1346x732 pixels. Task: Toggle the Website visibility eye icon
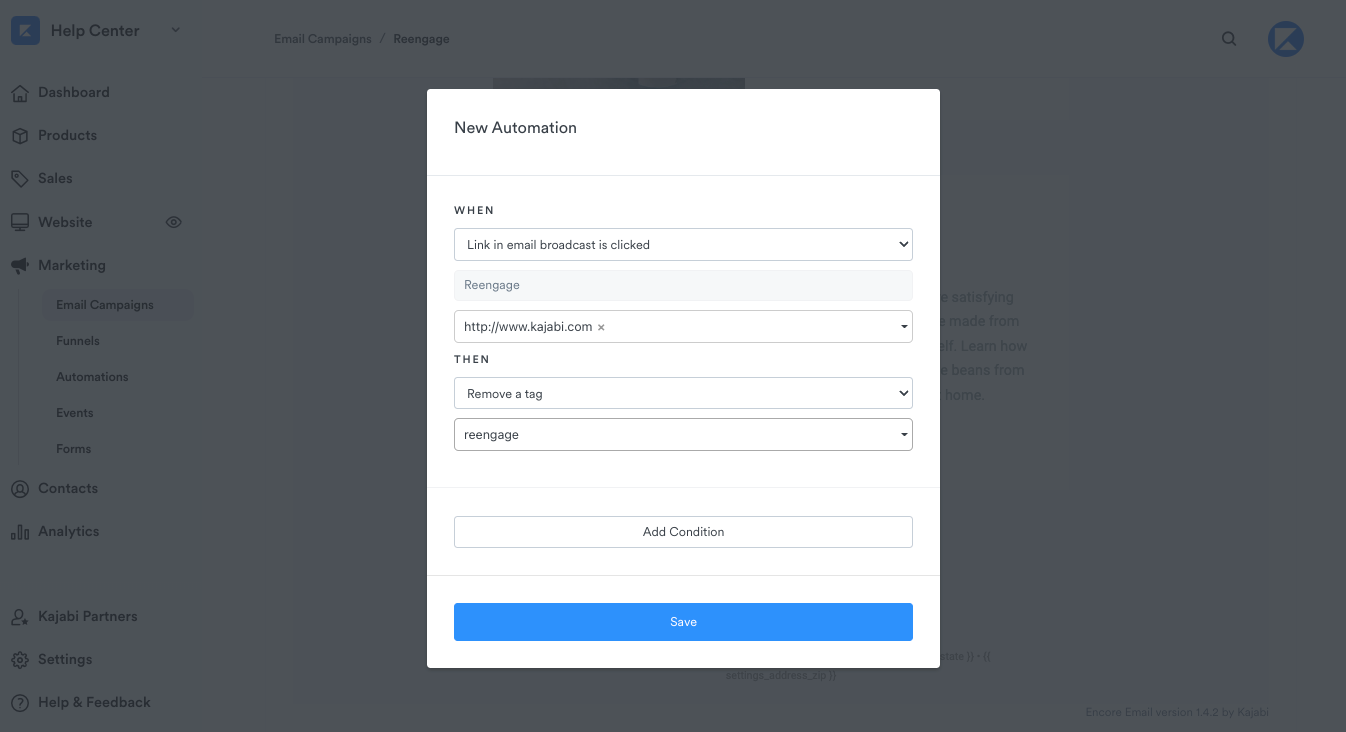[173, 222]
